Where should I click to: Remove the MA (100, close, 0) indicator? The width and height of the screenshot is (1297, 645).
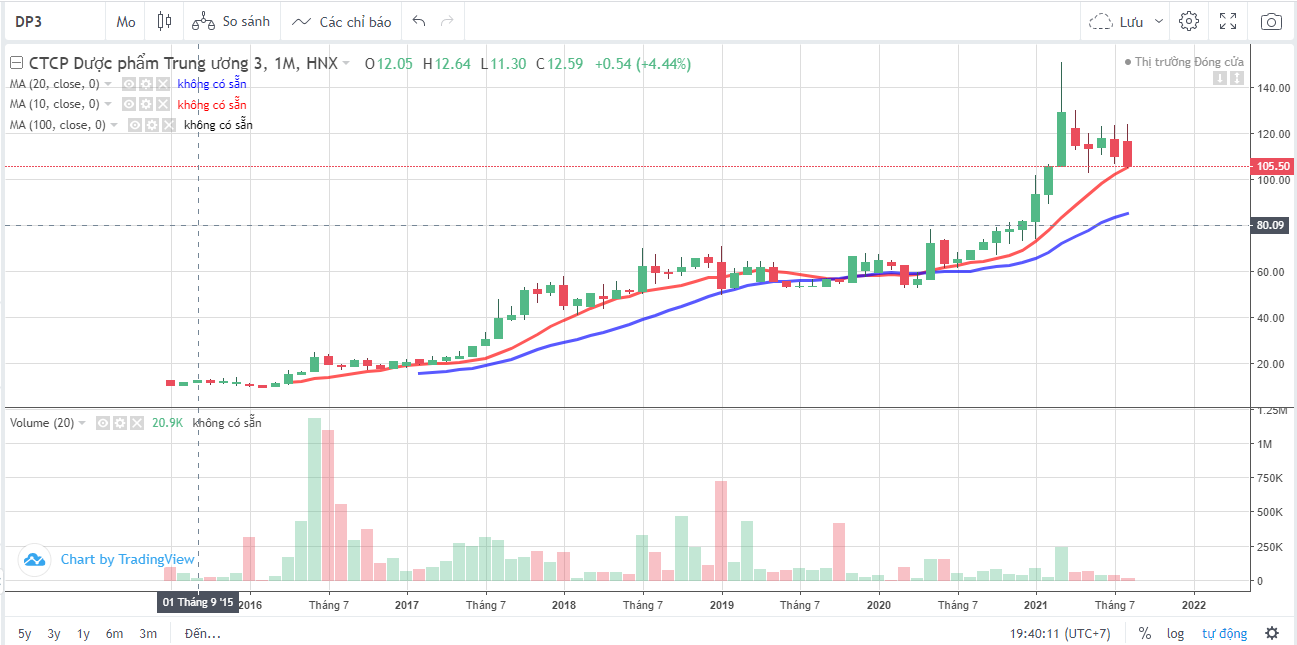168,125
